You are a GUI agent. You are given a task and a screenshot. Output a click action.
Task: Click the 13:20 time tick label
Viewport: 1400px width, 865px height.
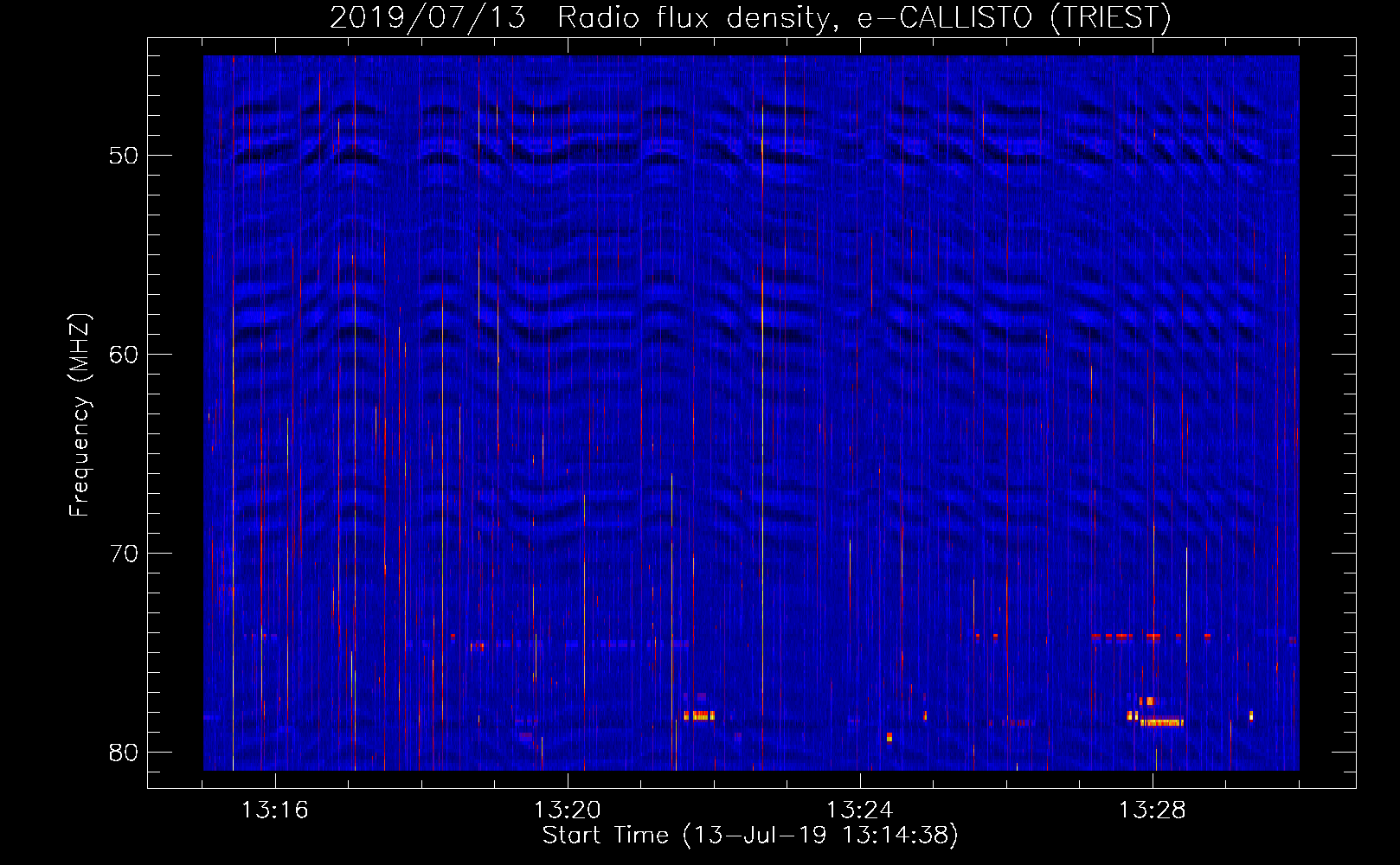click(x=567, y=811)
